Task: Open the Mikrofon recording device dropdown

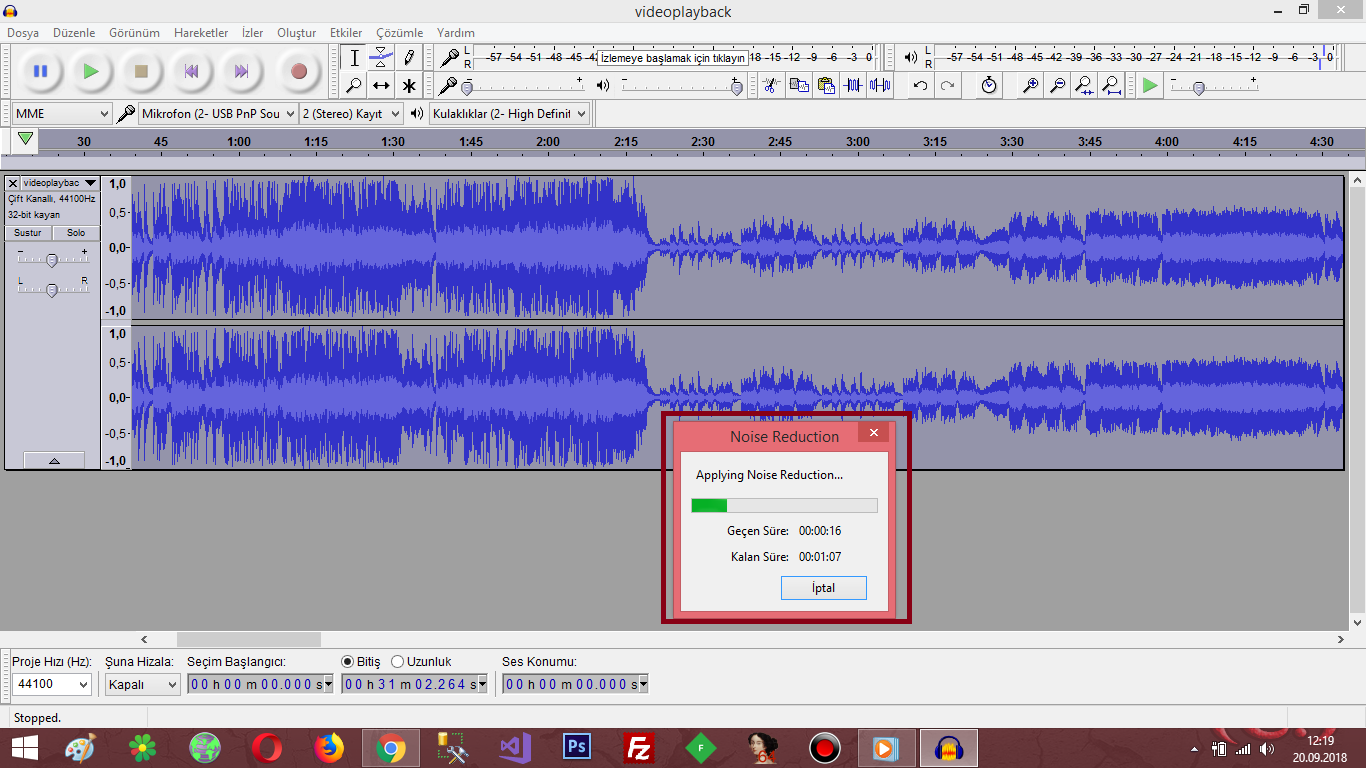Action: 219,114
